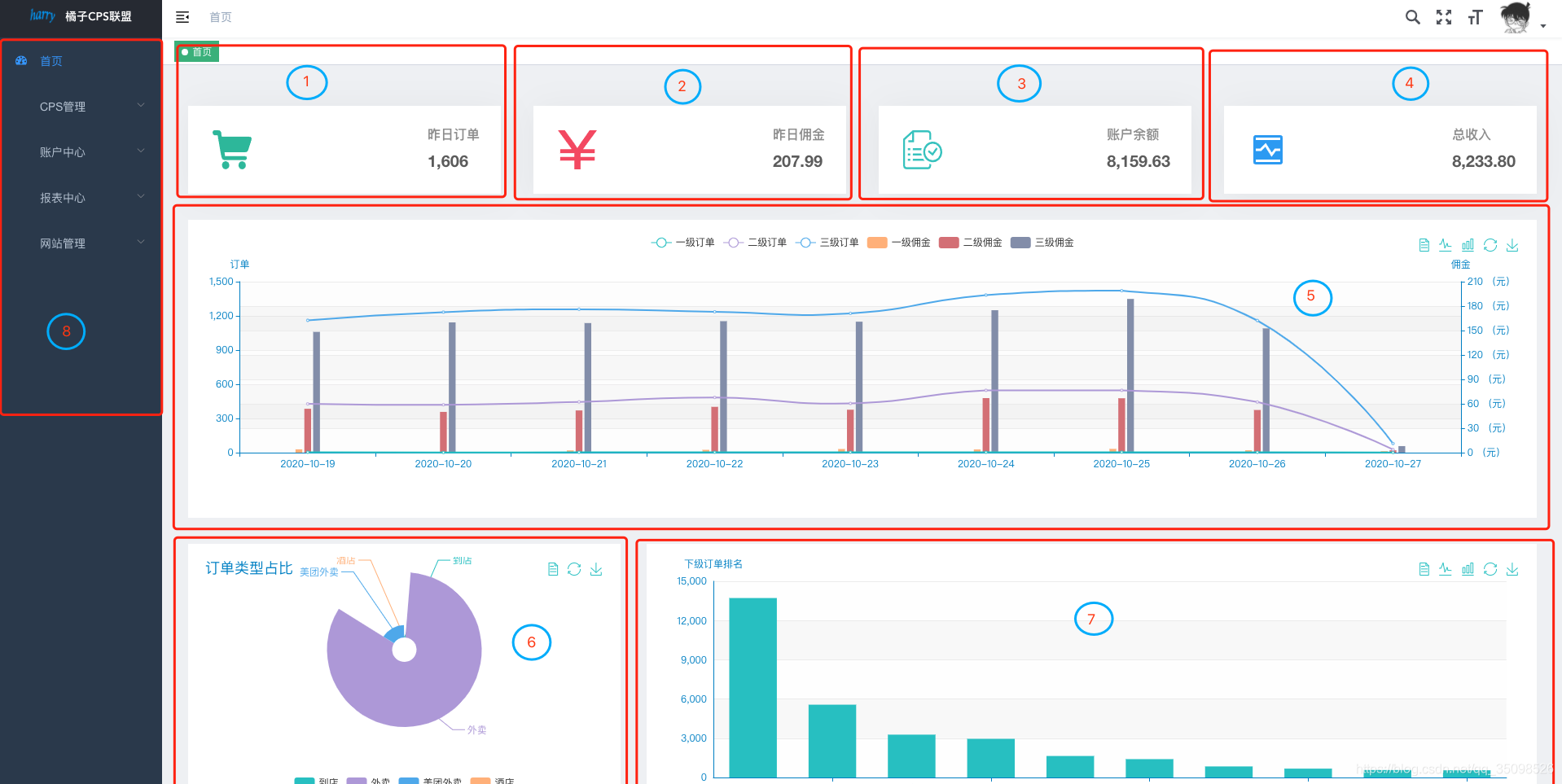Expand the 报表中心 sidebar menu

[x=81, y=198]
